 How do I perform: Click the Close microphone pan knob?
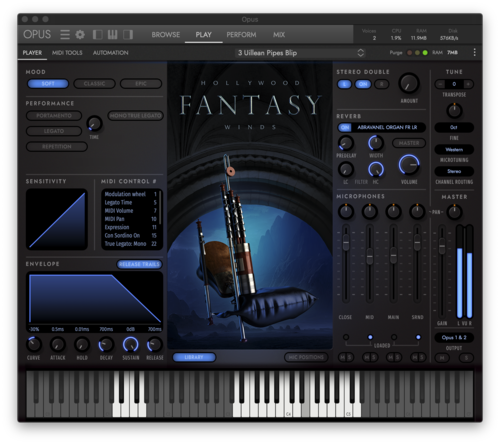tap(346, 212)
